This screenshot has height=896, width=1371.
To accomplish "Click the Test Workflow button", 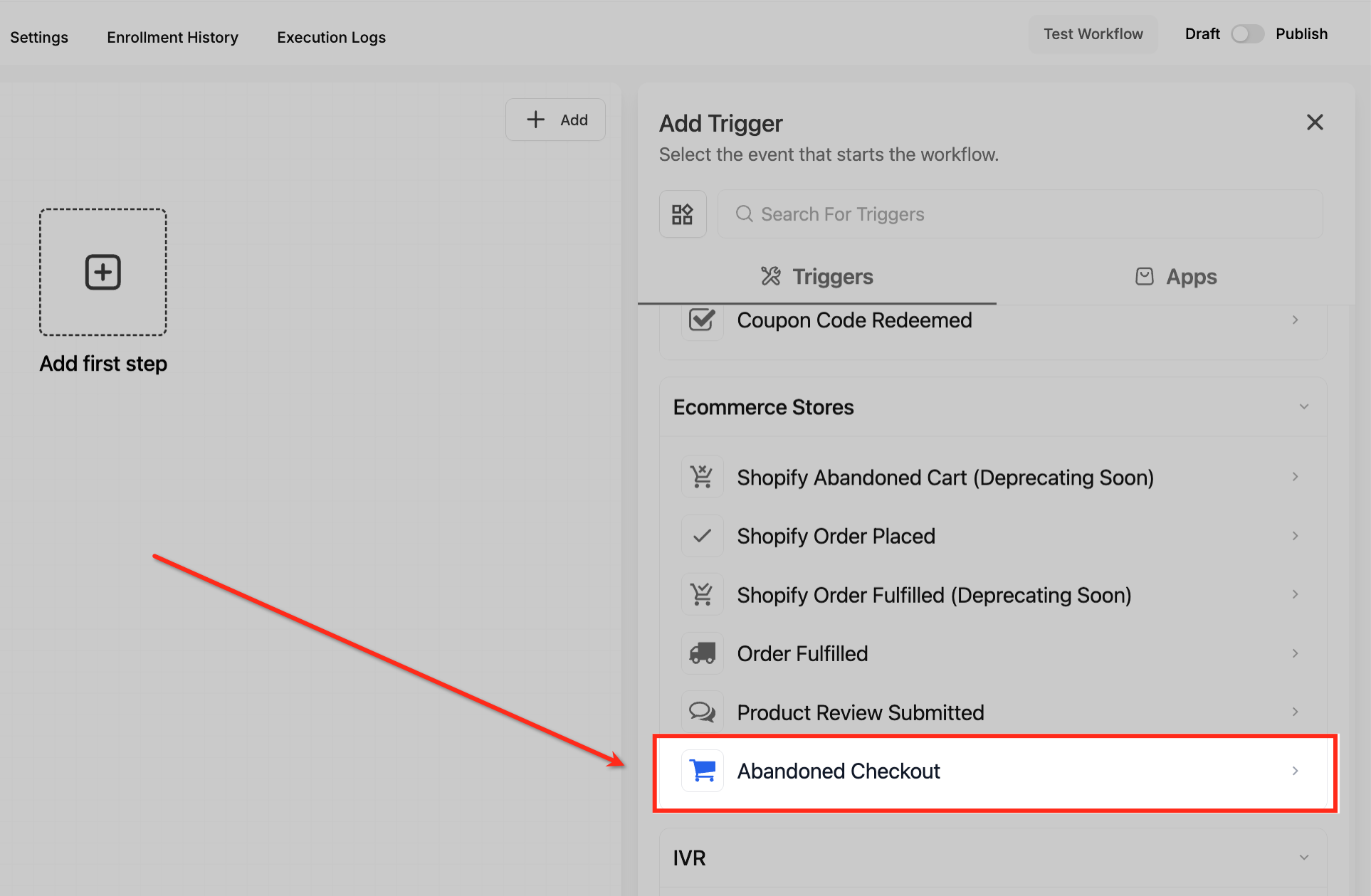I will [x=1093, y=34].
